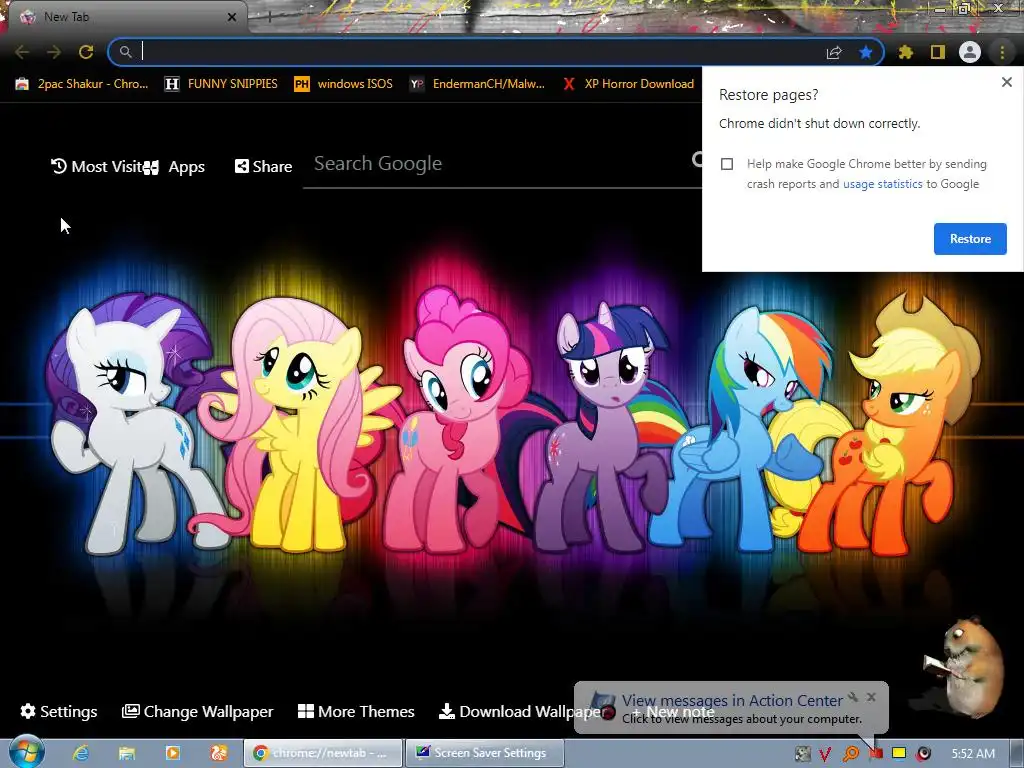This screenshot has width=1024, height=768.
Task: Click the Search Google field
Action: tap(500, 163)
